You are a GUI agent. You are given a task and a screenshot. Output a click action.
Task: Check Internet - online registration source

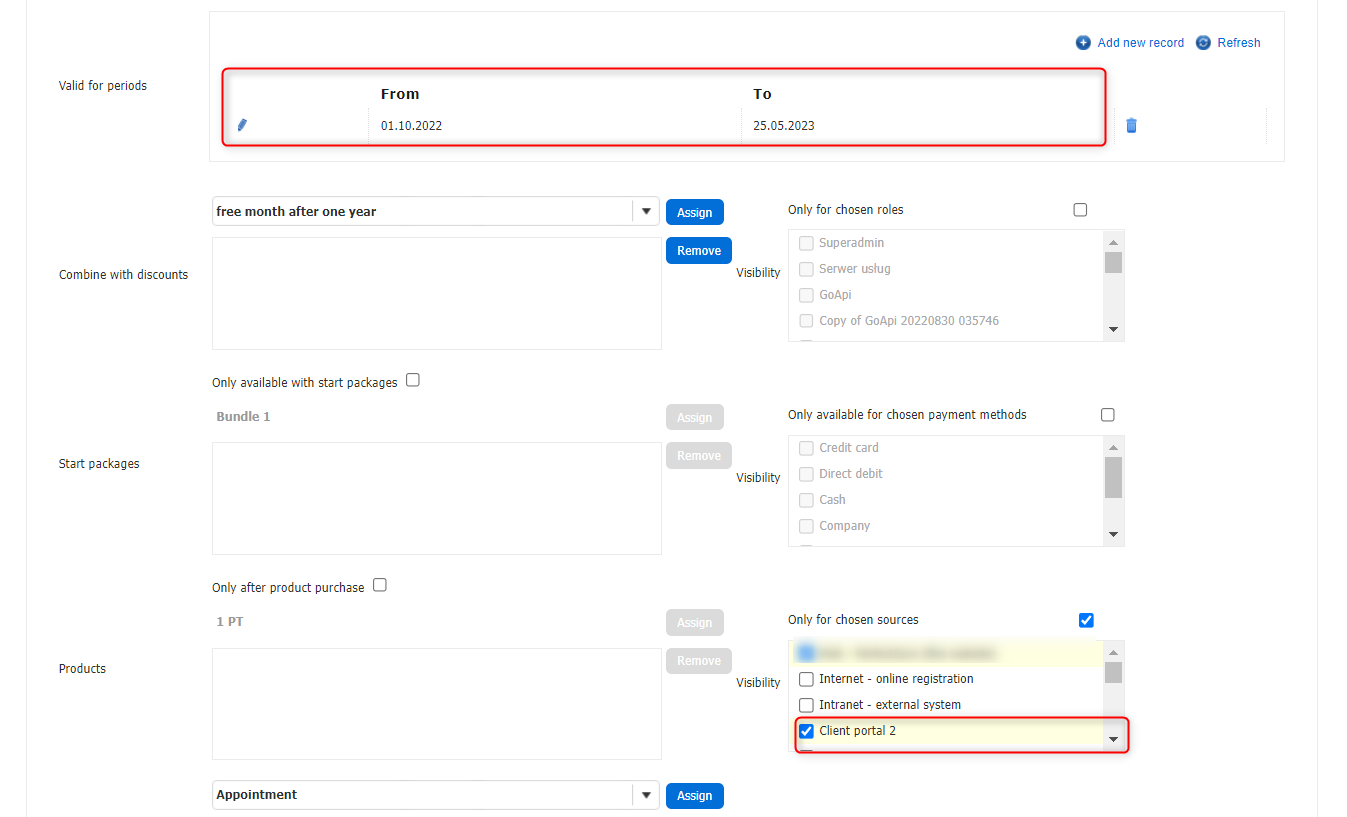tap(807, 679)
